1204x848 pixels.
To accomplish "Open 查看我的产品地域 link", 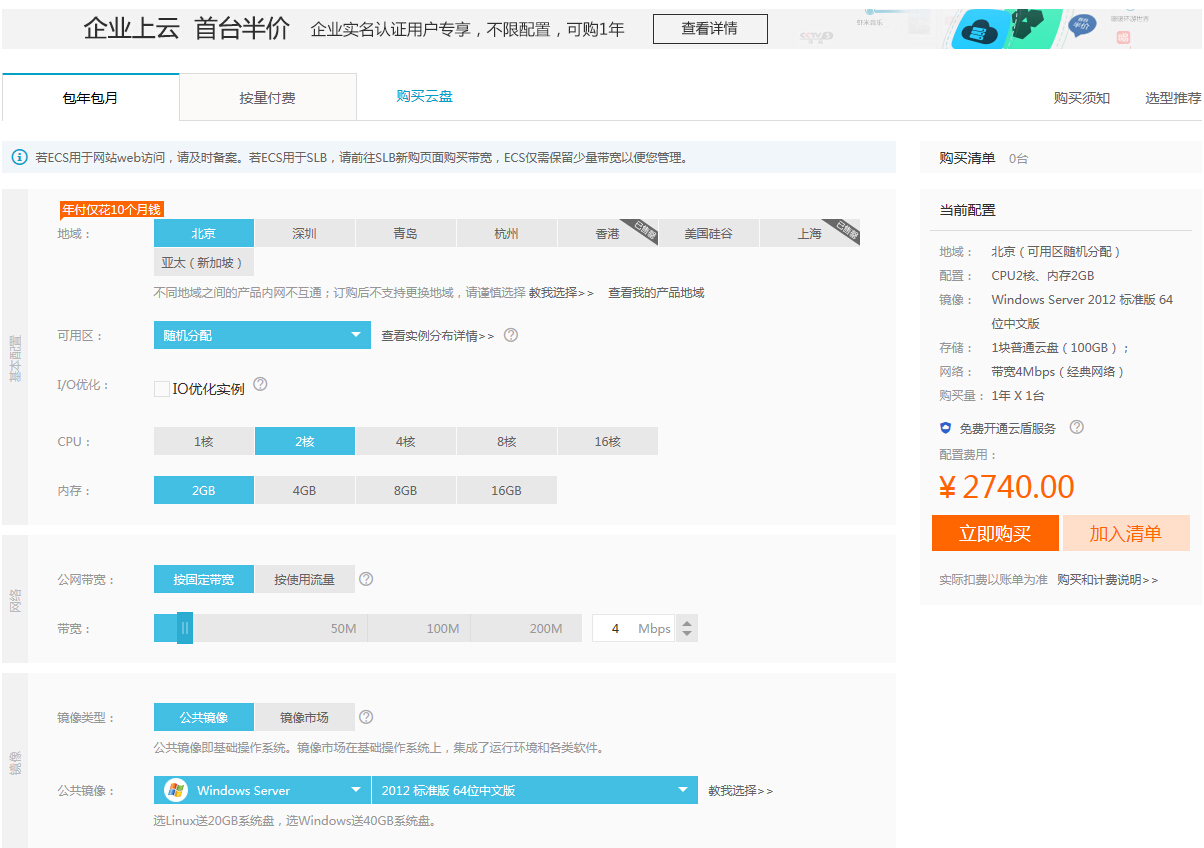I will point(656,293).
